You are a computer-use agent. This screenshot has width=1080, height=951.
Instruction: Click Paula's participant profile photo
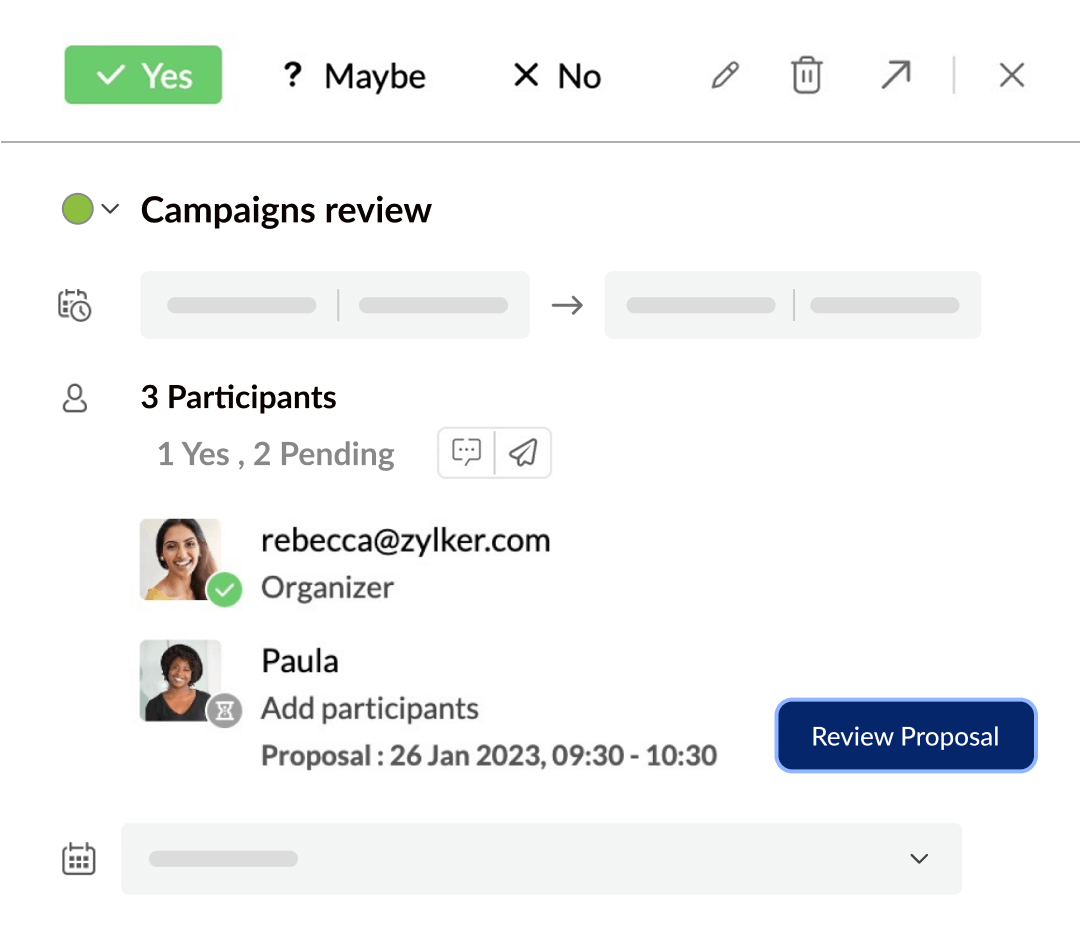click(181, 680)
